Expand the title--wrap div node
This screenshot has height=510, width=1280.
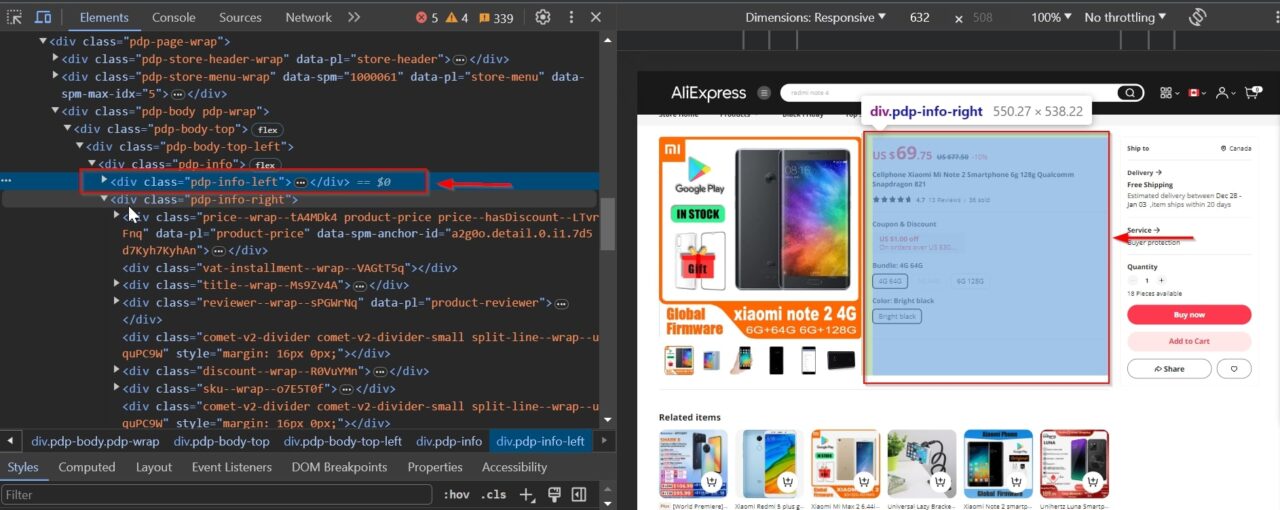click(116, 285)
